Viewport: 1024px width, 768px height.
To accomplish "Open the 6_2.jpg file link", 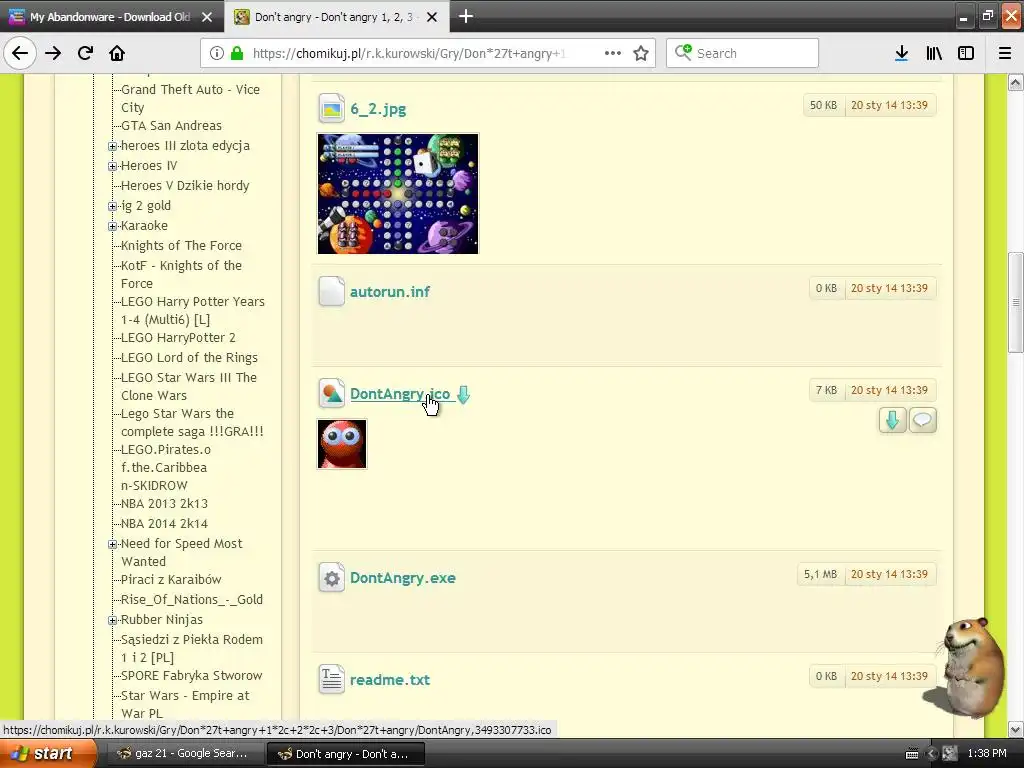I will (x=378, y=109).
